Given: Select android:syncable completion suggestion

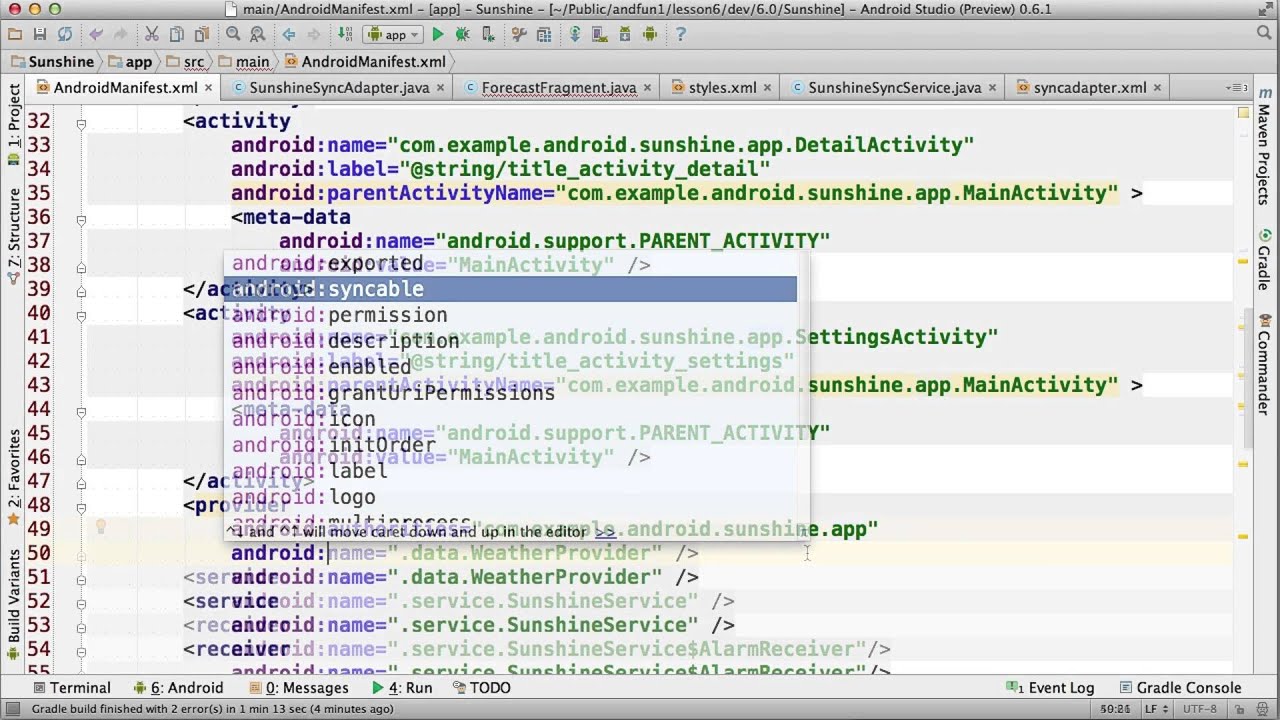Looking at the screenshot, I should coord(510,289).
